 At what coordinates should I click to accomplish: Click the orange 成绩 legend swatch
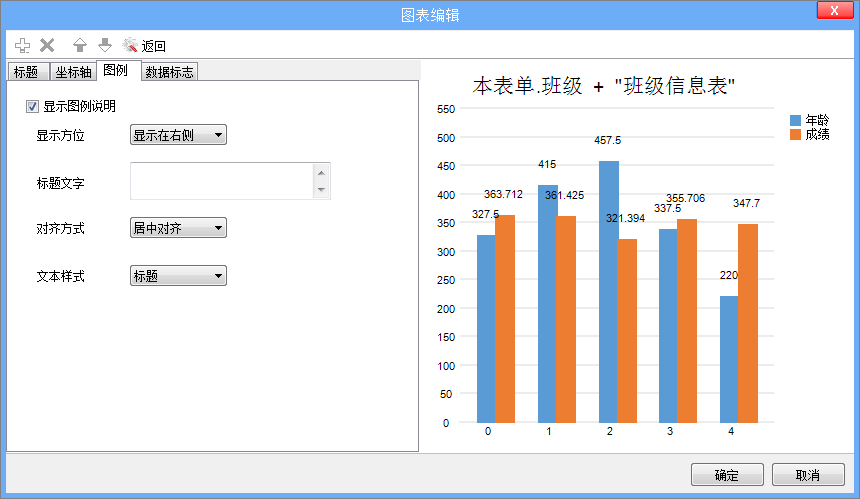pos(795,134)
